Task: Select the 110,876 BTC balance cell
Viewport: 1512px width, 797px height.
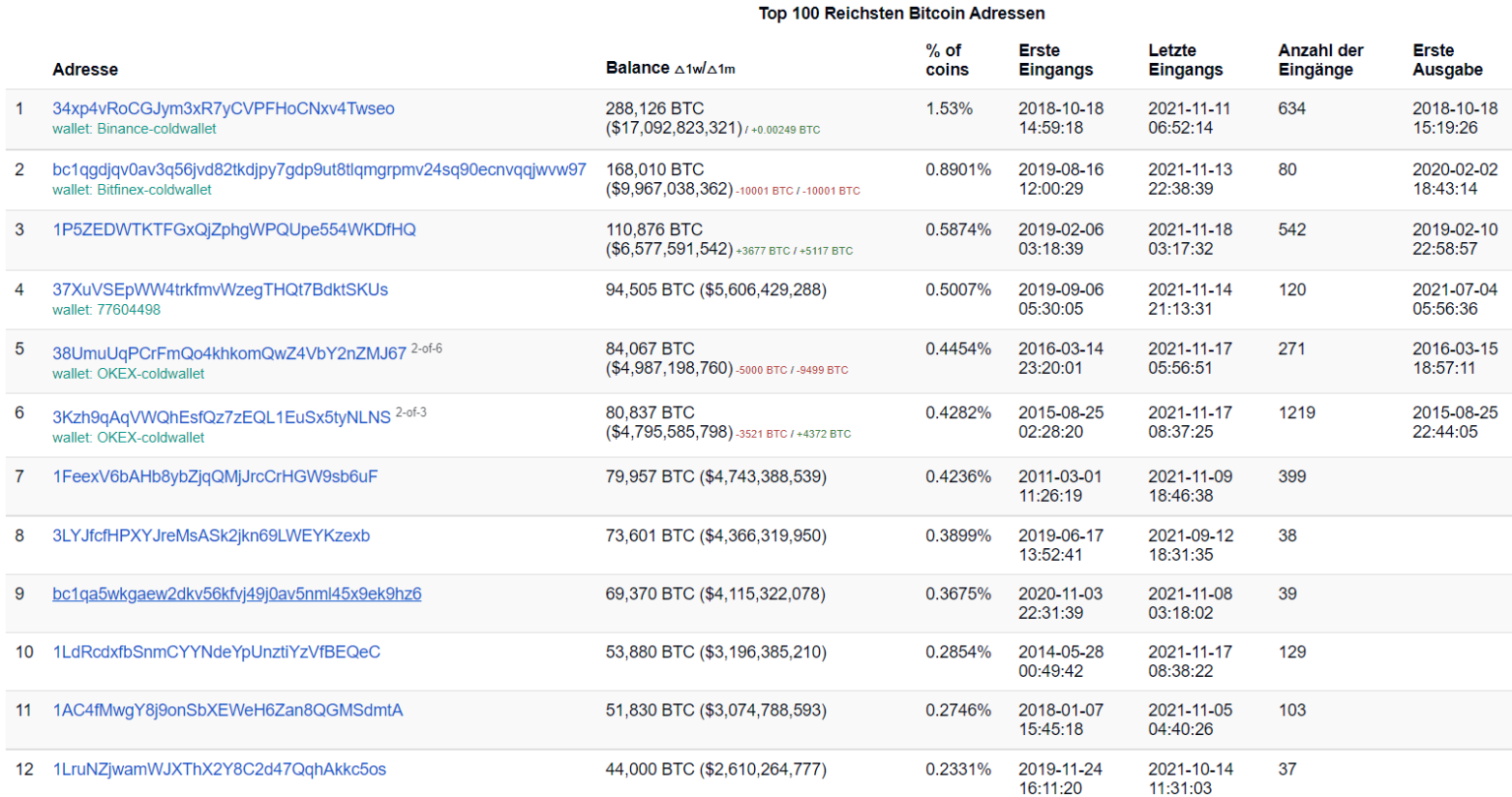Action: [x=729, y=239]
